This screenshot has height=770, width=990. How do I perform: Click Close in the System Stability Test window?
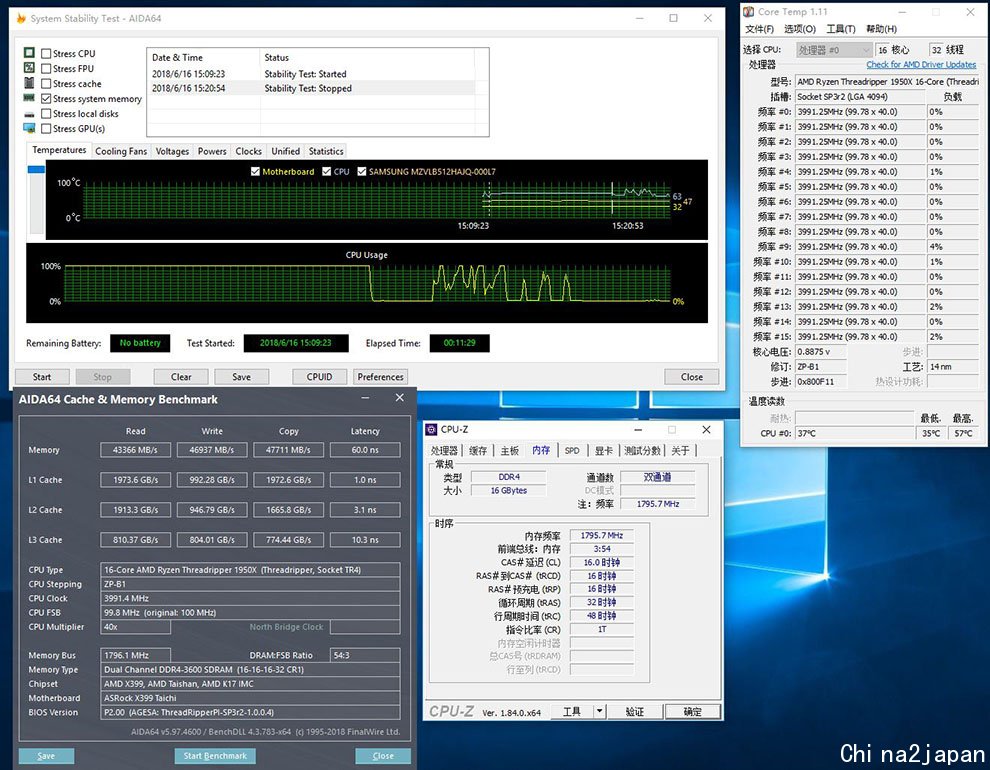tap(692, 377)
